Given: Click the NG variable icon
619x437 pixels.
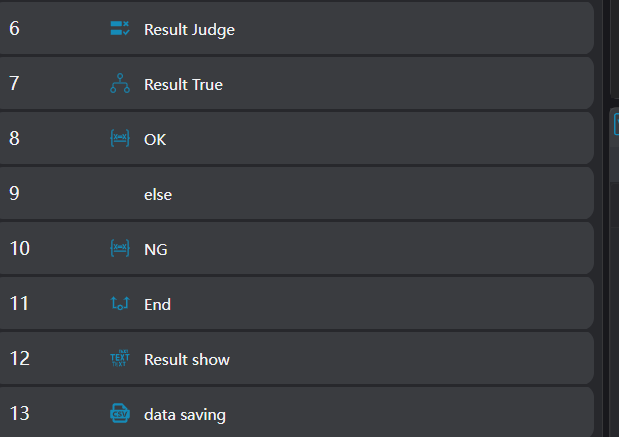Looking at the screenshot, I should tap(120, 249).
